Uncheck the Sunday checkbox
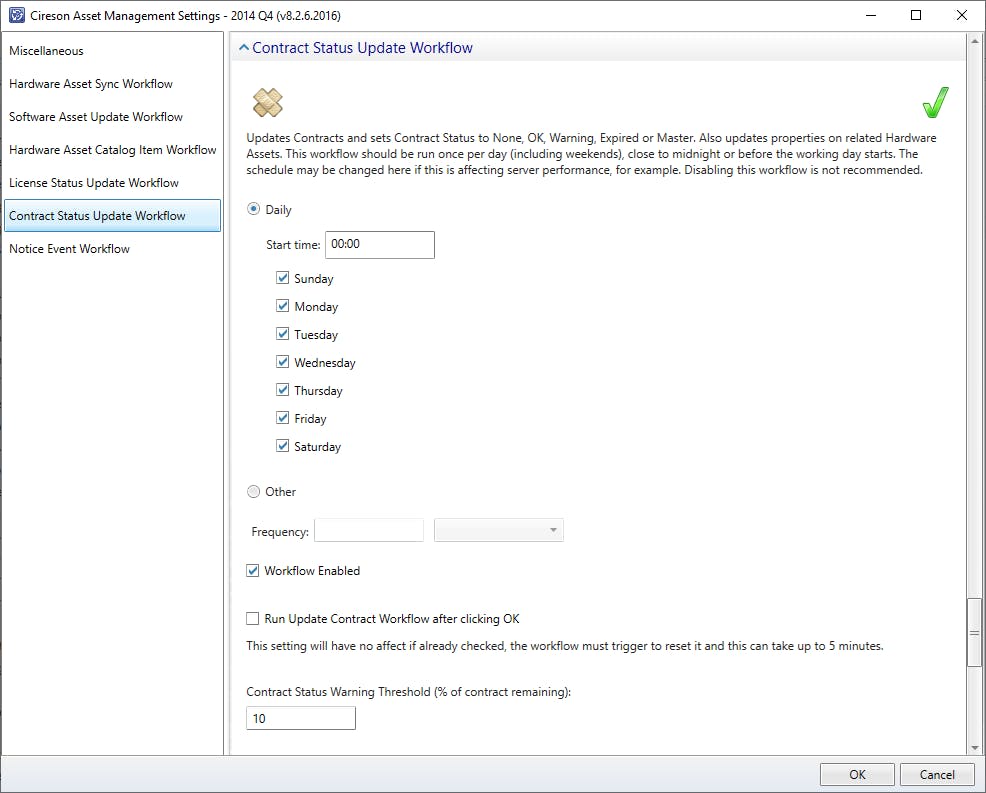The image size is (986, 793). click(x=283, y=279)
